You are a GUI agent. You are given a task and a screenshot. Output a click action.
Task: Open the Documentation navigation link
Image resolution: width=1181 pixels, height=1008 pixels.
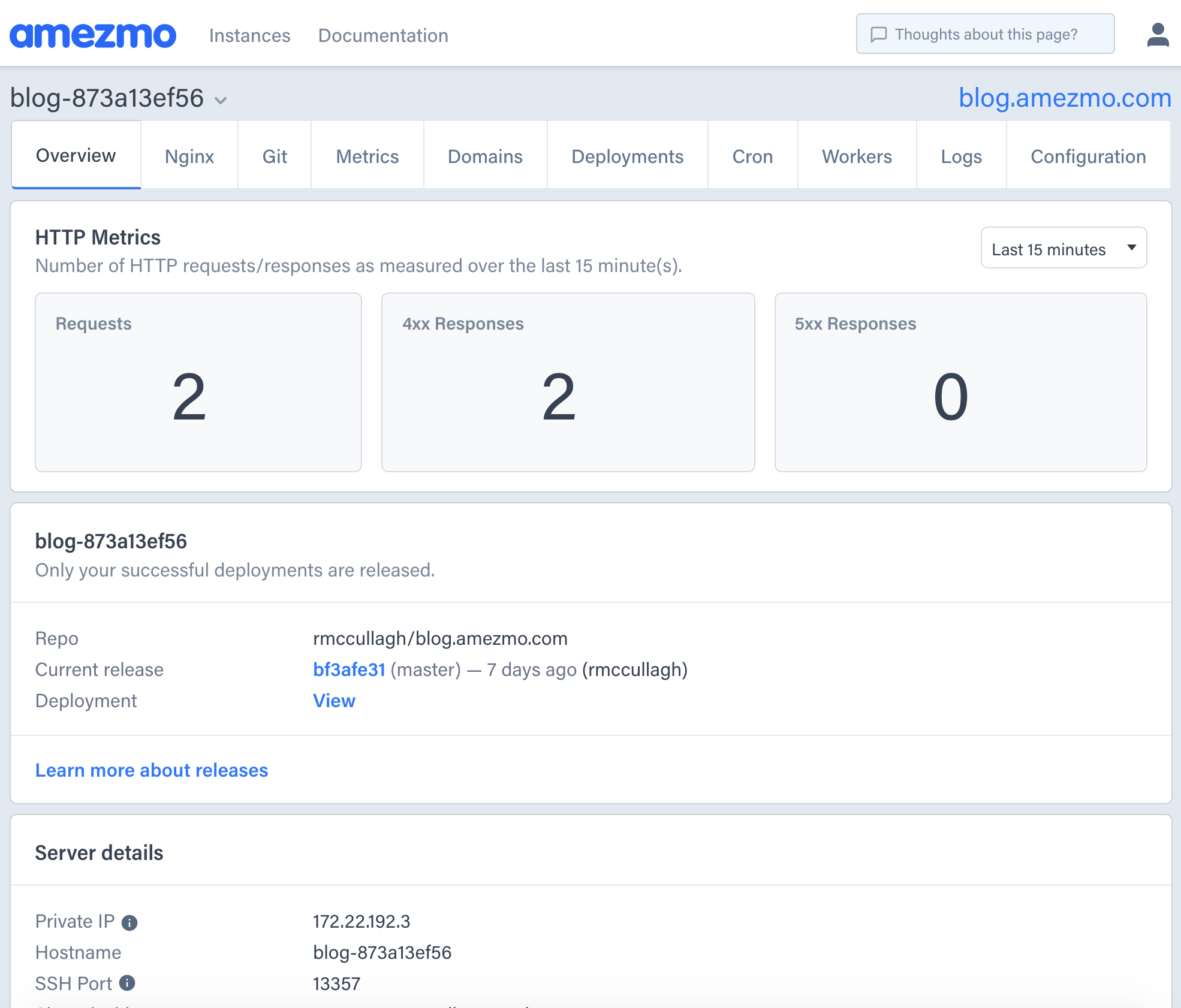coord(383,35)
